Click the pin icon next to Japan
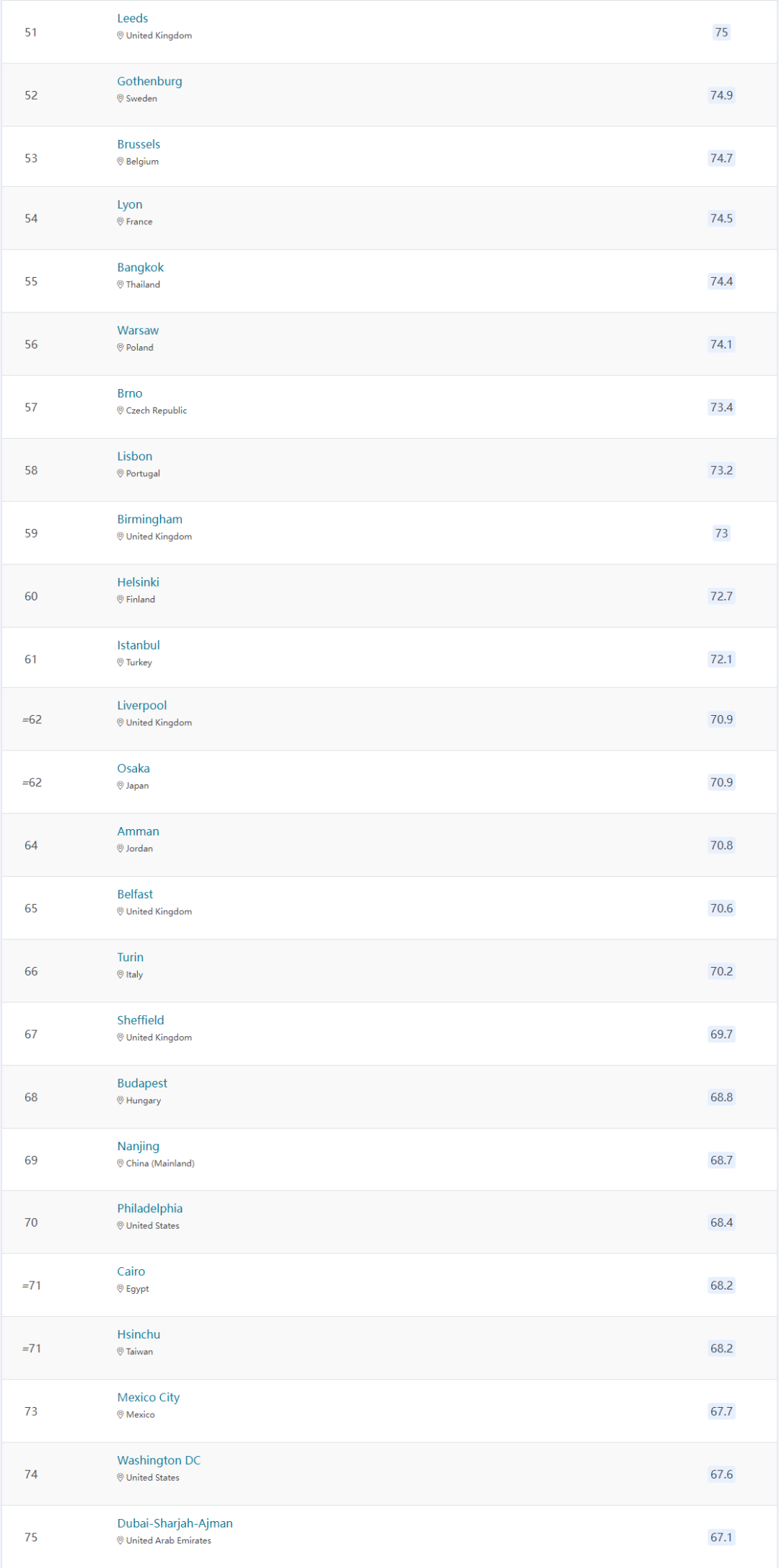779x1568 pixels. 120,786
